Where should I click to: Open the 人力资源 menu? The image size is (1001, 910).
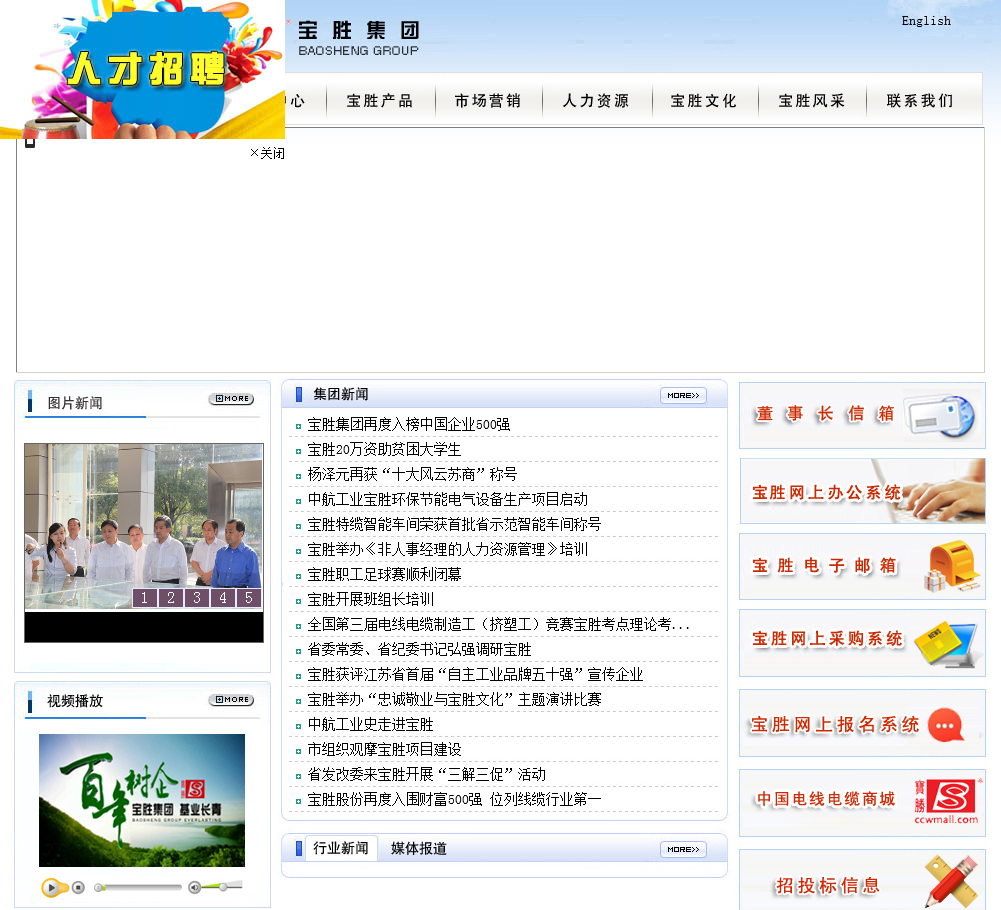596,101
